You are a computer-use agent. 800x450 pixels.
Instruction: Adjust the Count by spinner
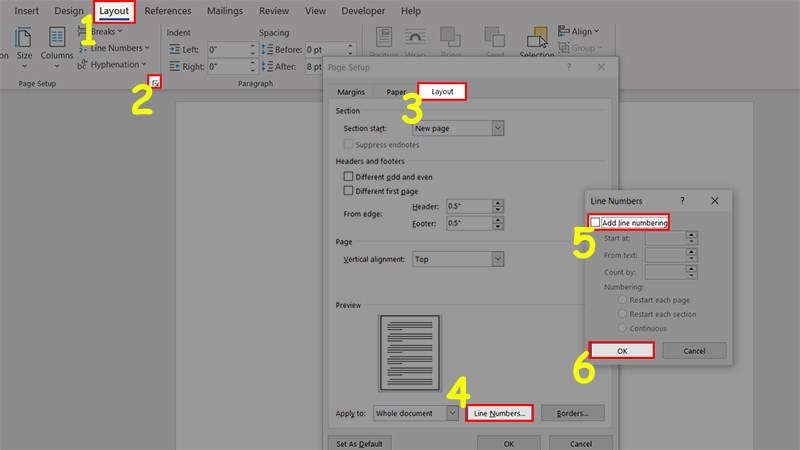(x=691, y=272)
